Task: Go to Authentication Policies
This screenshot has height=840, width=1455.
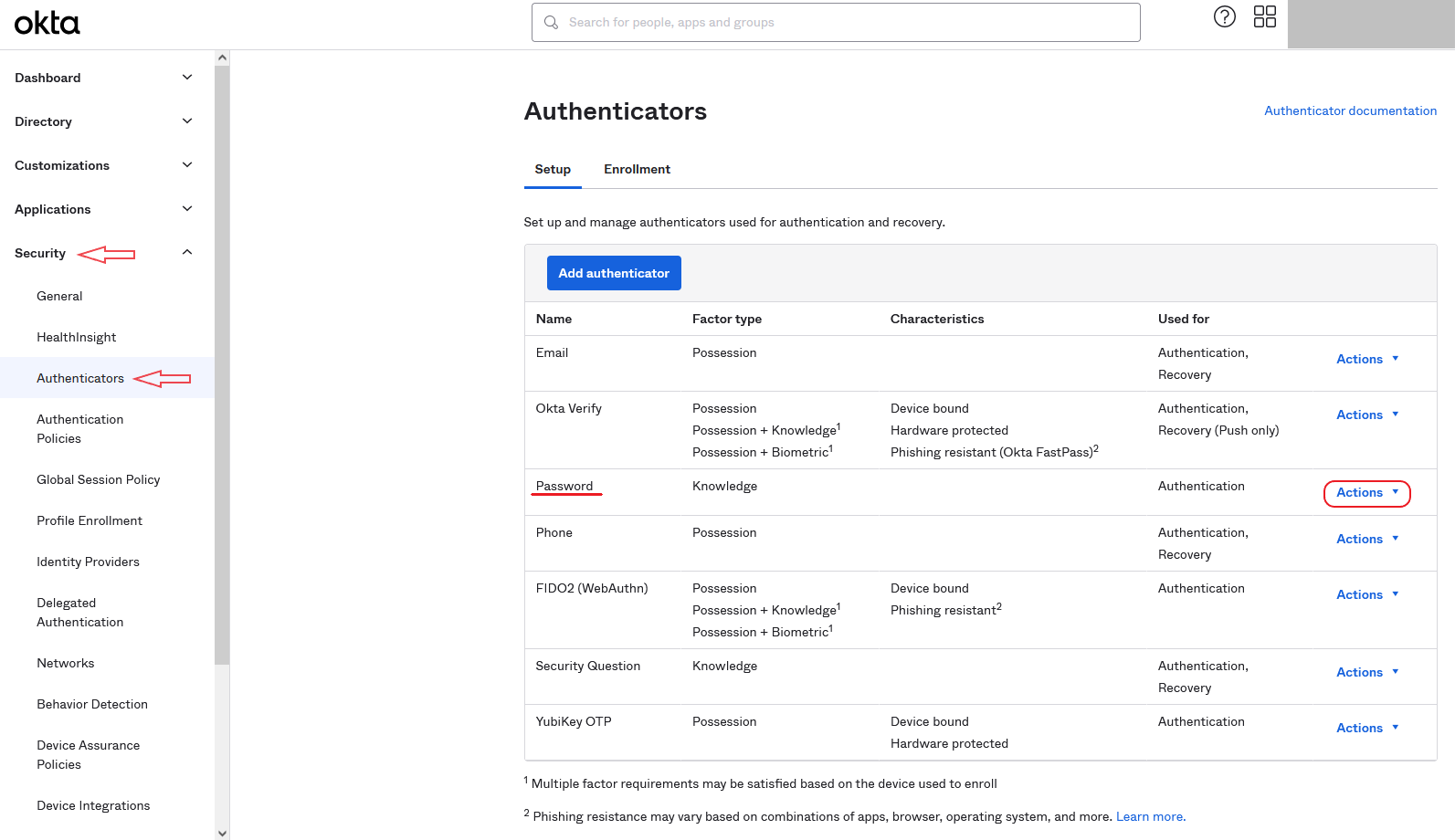Action: [x=79, y=429]
